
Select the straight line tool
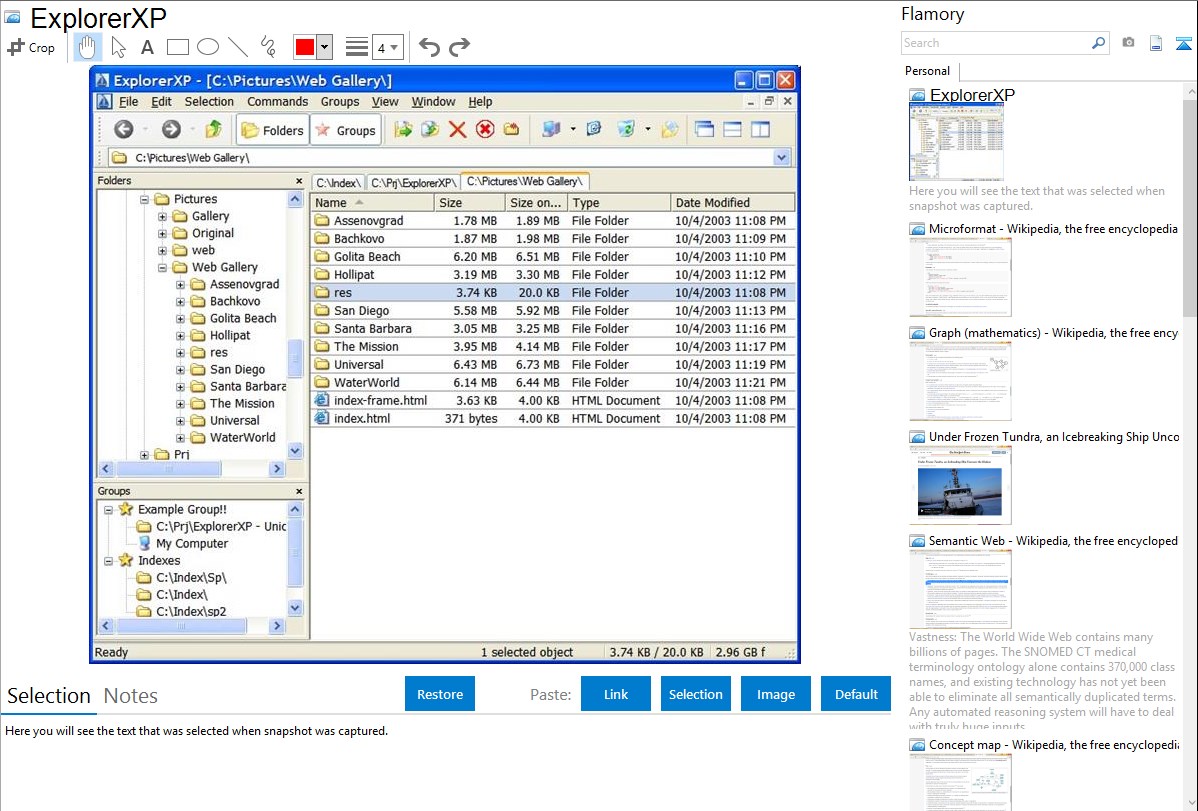point(238,47)
